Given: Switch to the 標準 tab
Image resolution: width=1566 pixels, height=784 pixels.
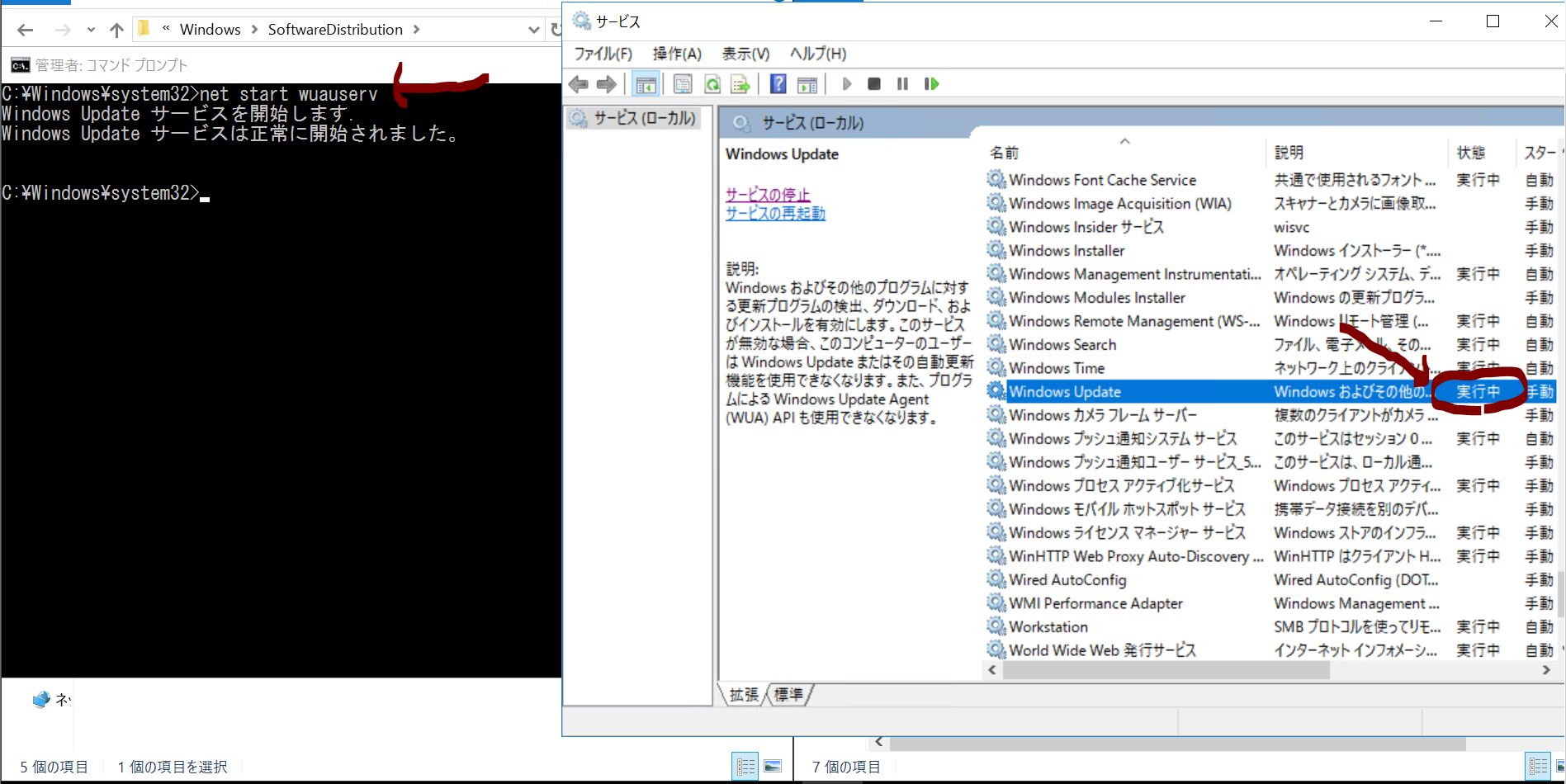Looking at the screenshot, I should 788,695.
